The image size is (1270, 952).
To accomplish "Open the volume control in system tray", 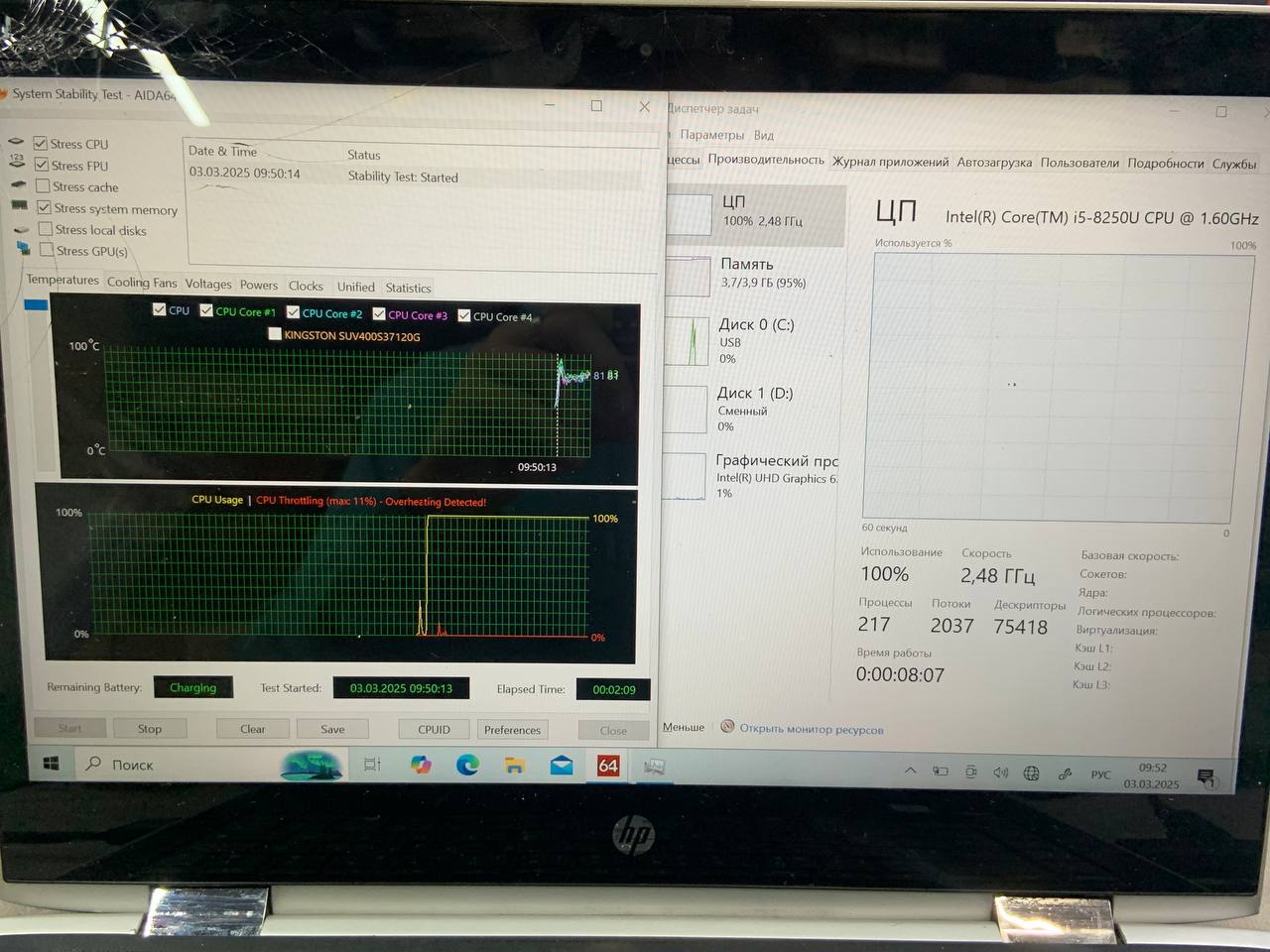I will pyautogui.click(x=1000, y=773).
